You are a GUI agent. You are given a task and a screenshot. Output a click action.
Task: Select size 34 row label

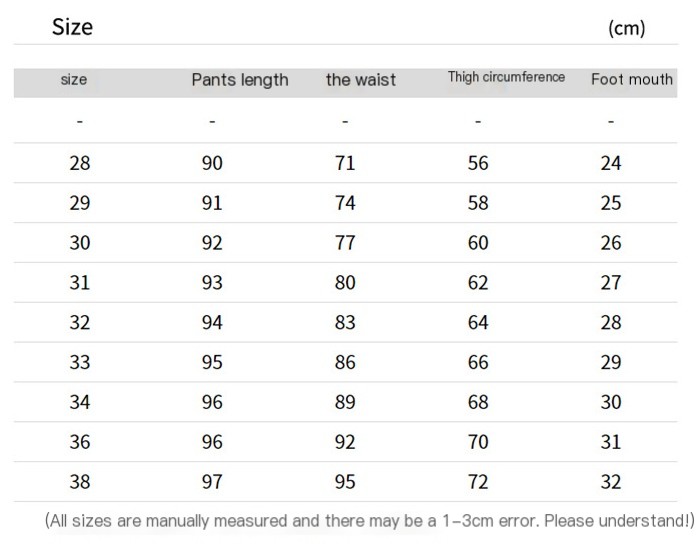[80, 402]
